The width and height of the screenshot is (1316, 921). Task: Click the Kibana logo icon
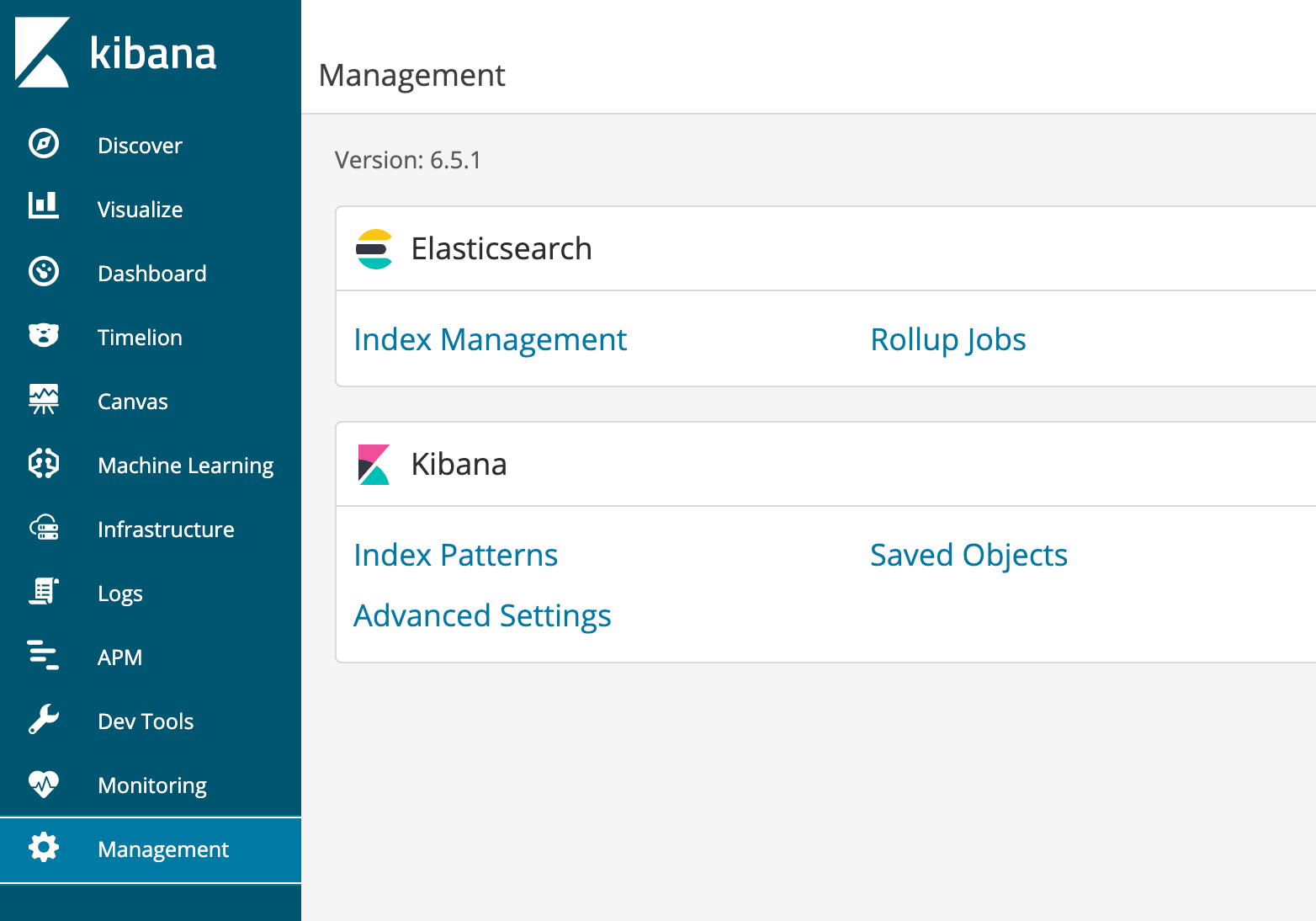[42, 52]
